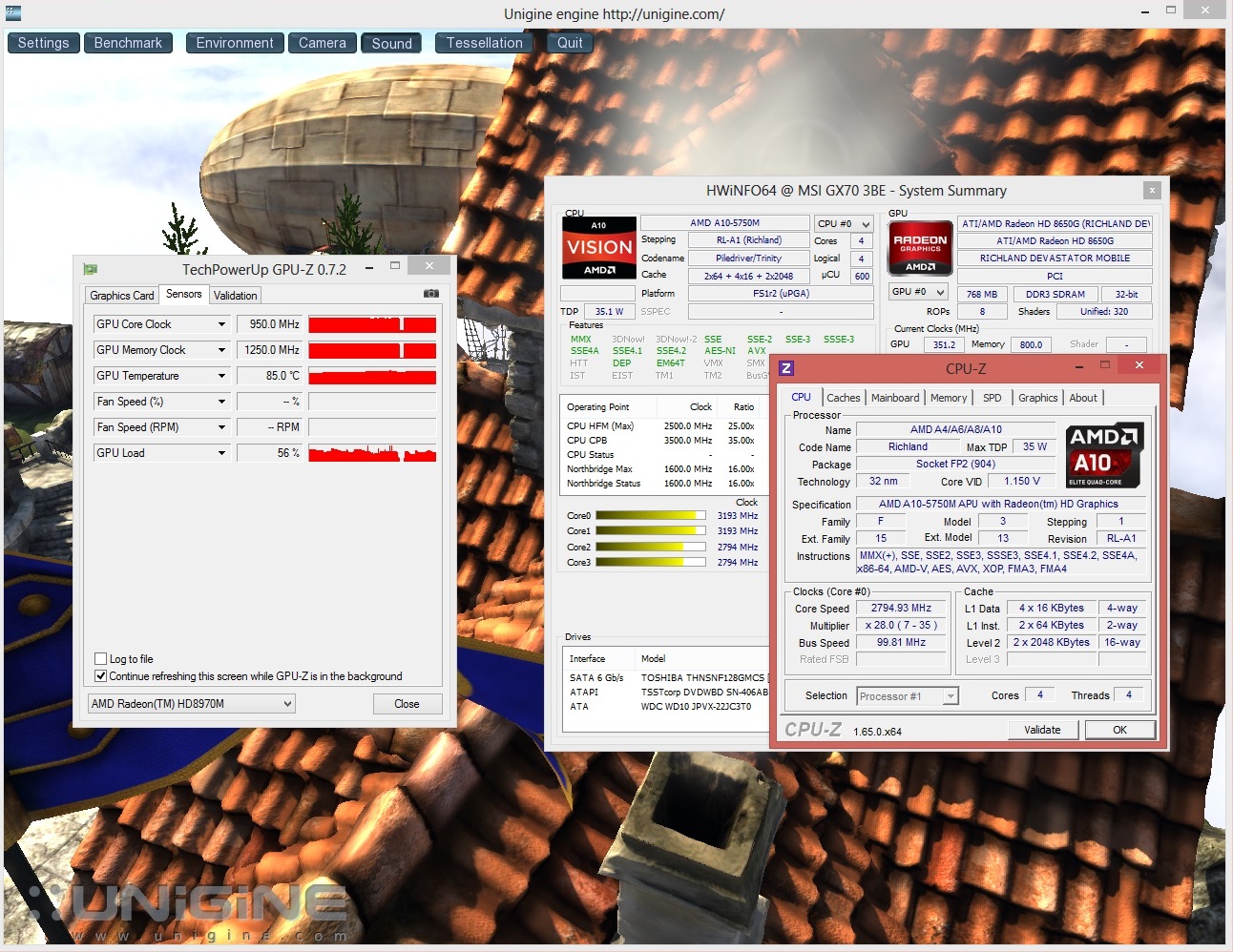Open the Memory tab in CPU-Z
Screen dimensions: 1233x952
(949, 398)
